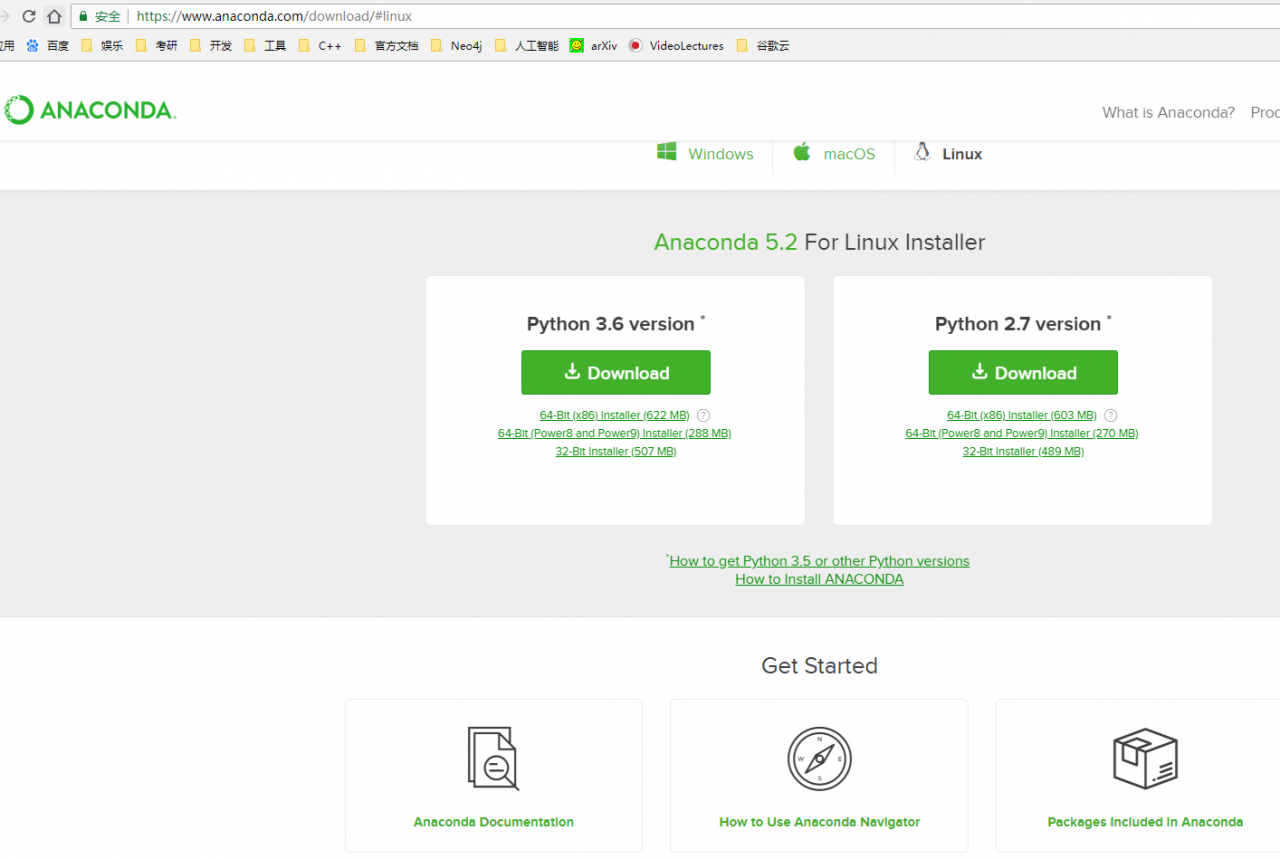Open the What is Anaconda? menu
The height and width of the screenshot is (859, 1280).
[1168, 112]
